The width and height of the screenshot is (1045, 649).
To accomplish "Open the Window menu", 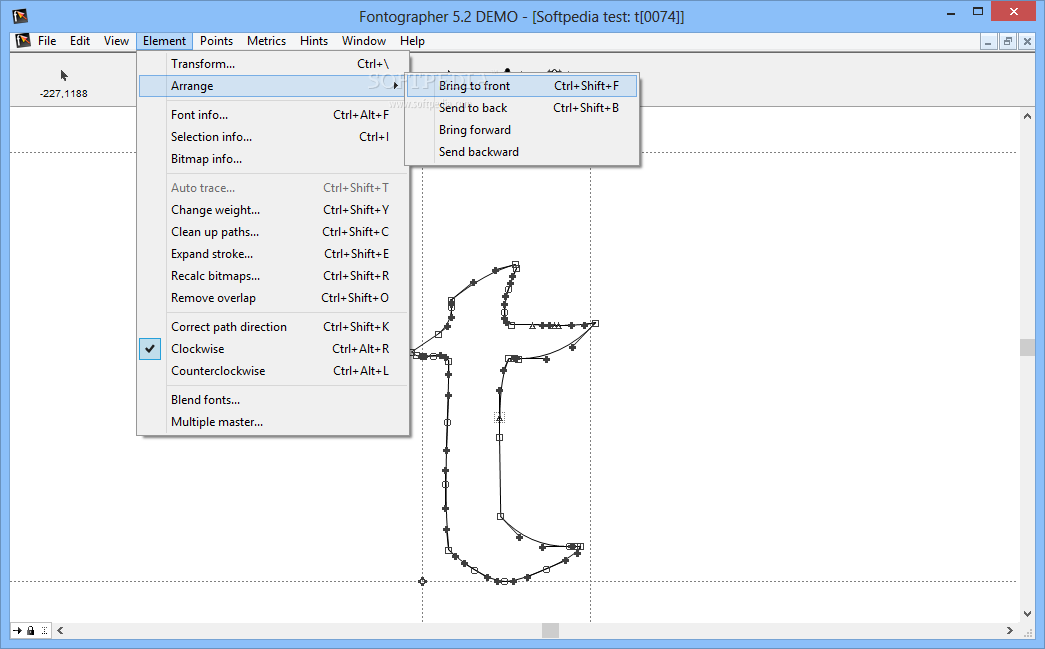I will click(x=364, y=41).
